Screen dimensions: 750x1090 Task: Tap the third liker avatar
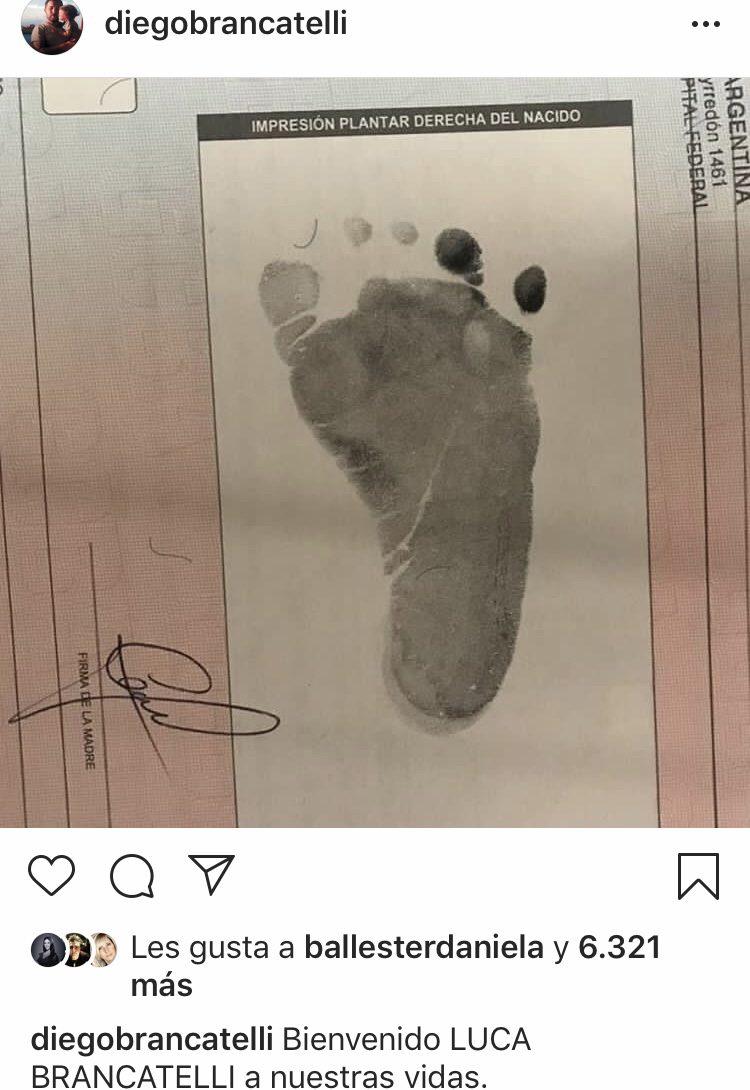click(x=104, y=950)
